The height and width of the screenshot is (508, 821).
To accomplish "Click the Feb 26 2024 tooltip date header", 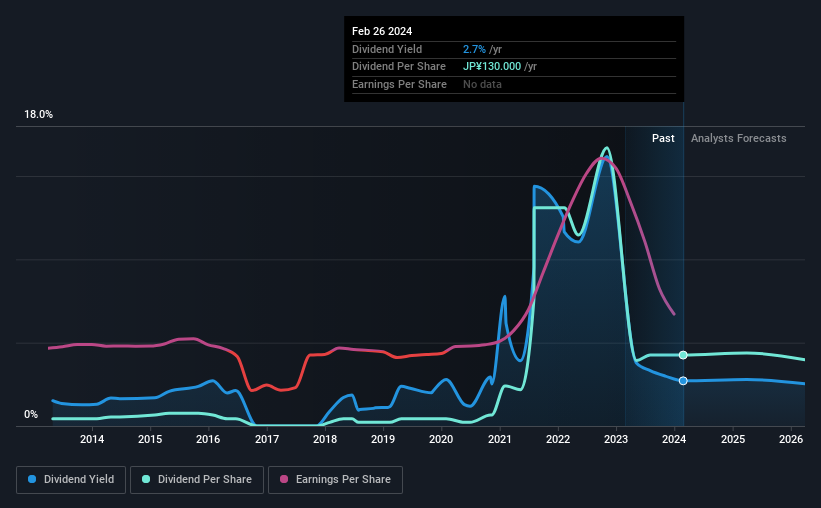I will coord(382,31).
